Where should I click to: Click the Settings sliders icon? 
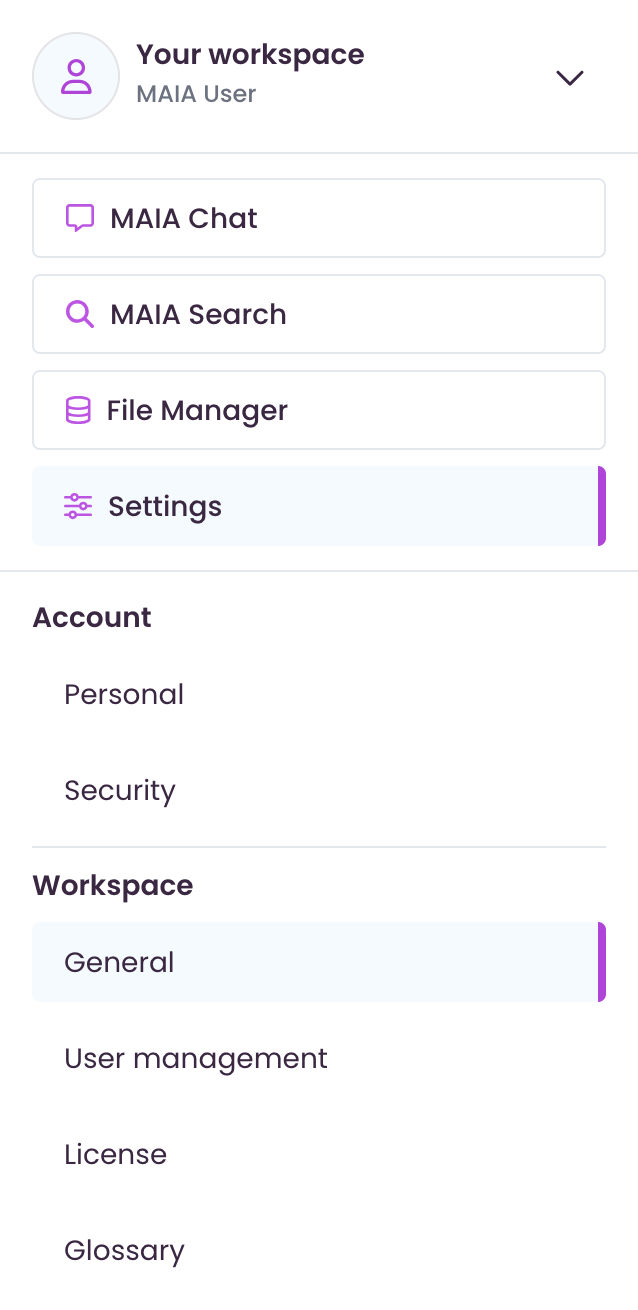click(78, 506)
